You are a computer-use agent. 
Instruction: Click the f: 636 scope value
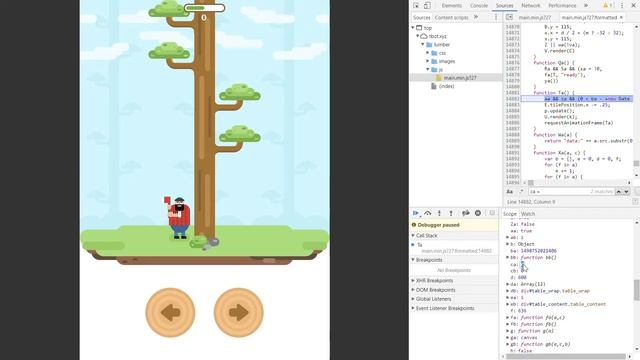point(522,311)
